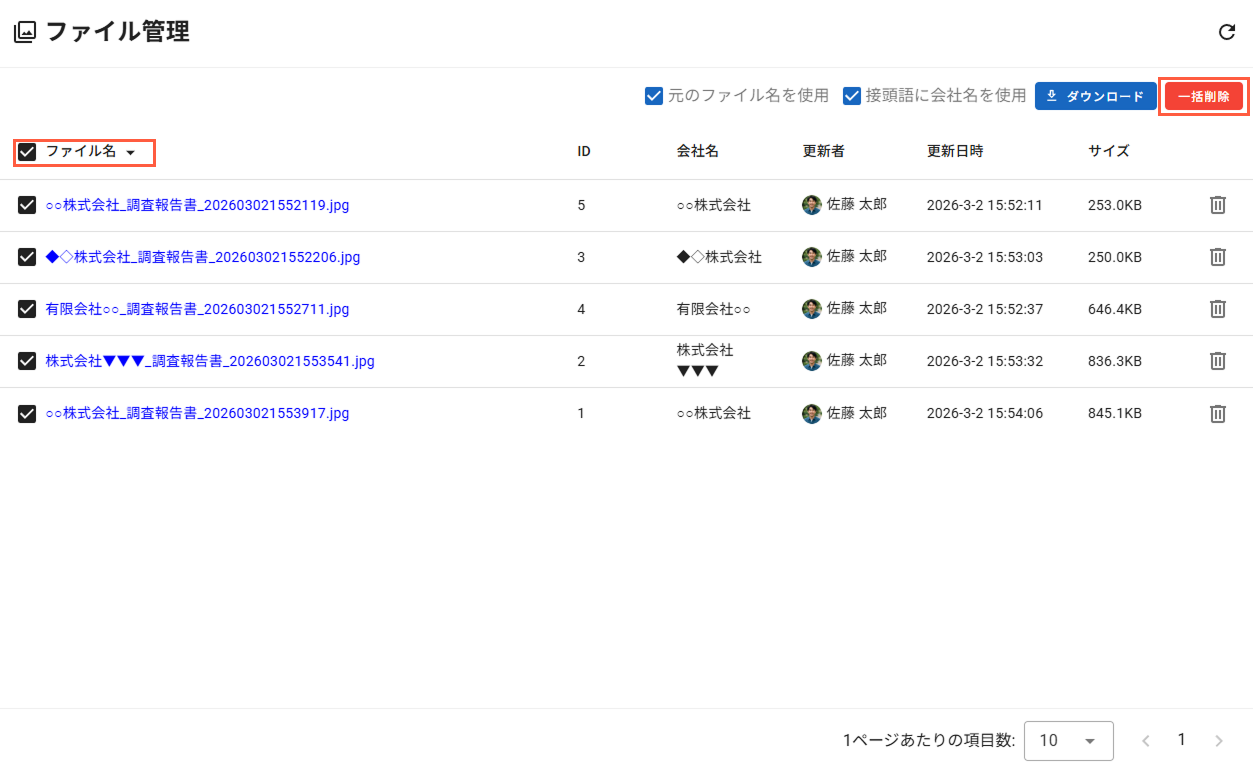Screen dimensions: 1253x762
Task: Go to next page with right chevron
Action: (x=1218, y=741)
